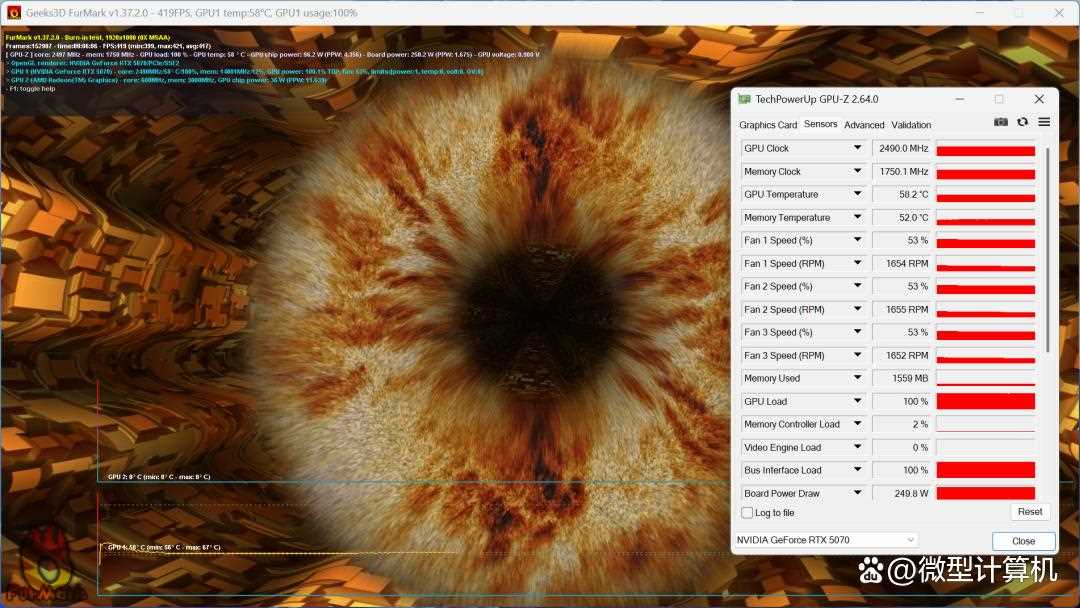Click the GPU-Z title bar app icon
This screenshot has height=608, width=1080.
click(744, 99)
